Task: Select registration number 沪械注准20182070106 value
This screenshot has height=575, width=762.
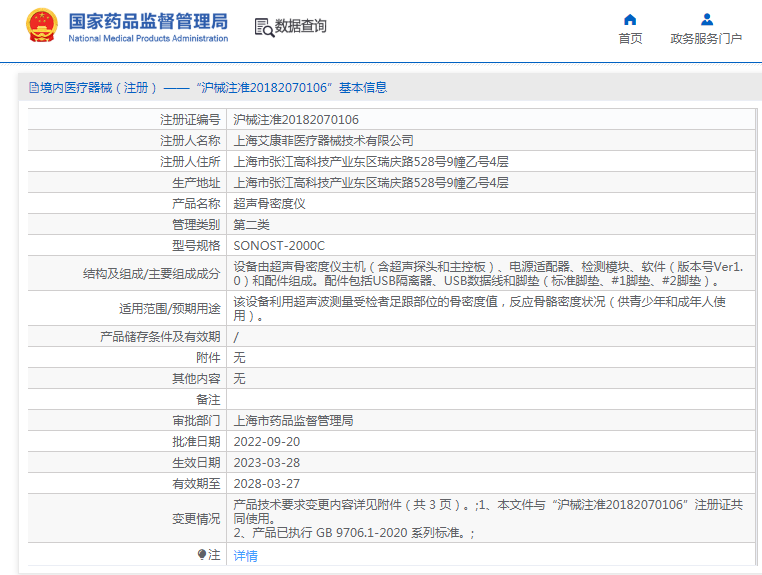Action: 296,120
